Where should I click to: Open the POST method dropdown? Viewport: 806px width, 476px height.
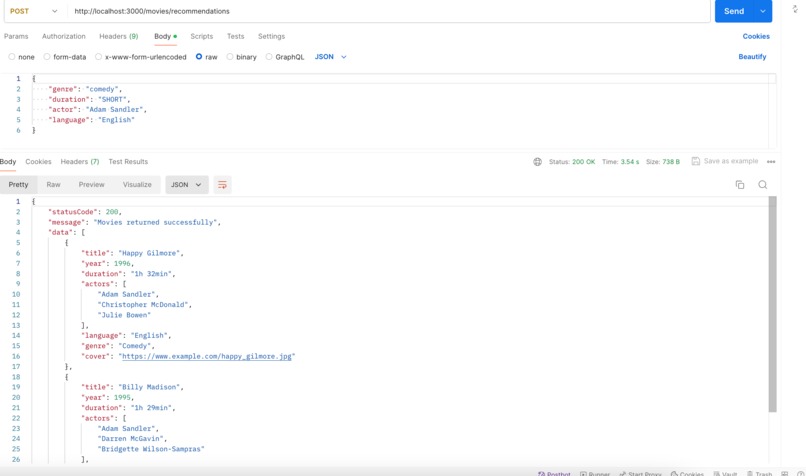pos(33,11)
